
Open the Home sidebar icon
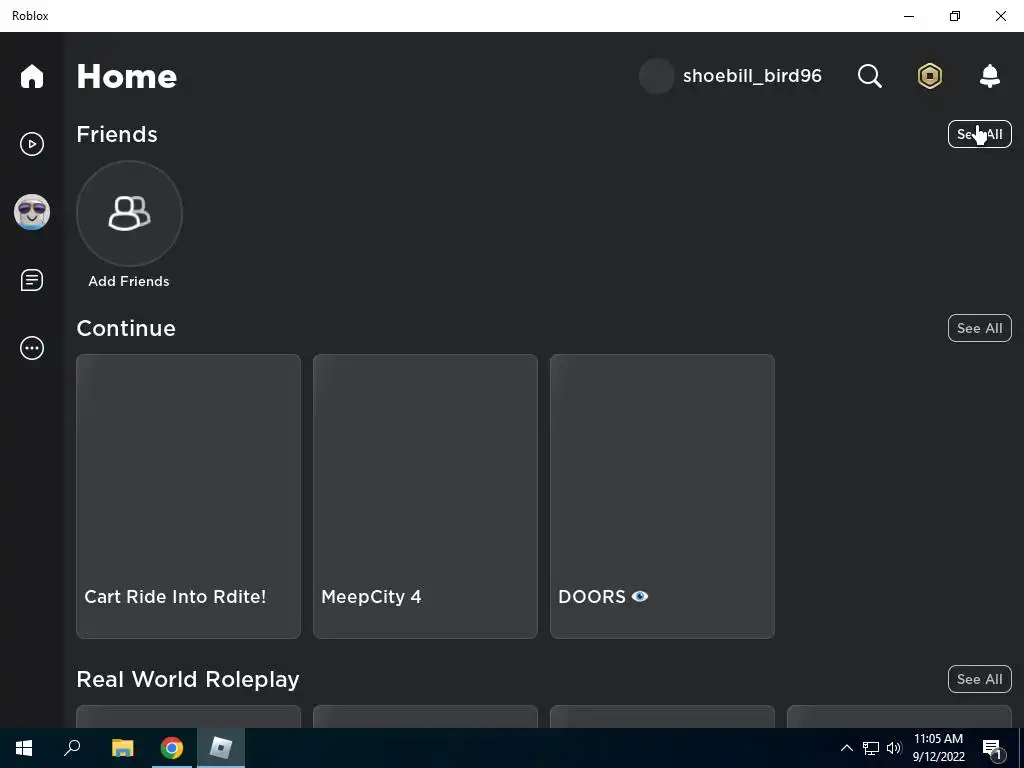(31, 76)
